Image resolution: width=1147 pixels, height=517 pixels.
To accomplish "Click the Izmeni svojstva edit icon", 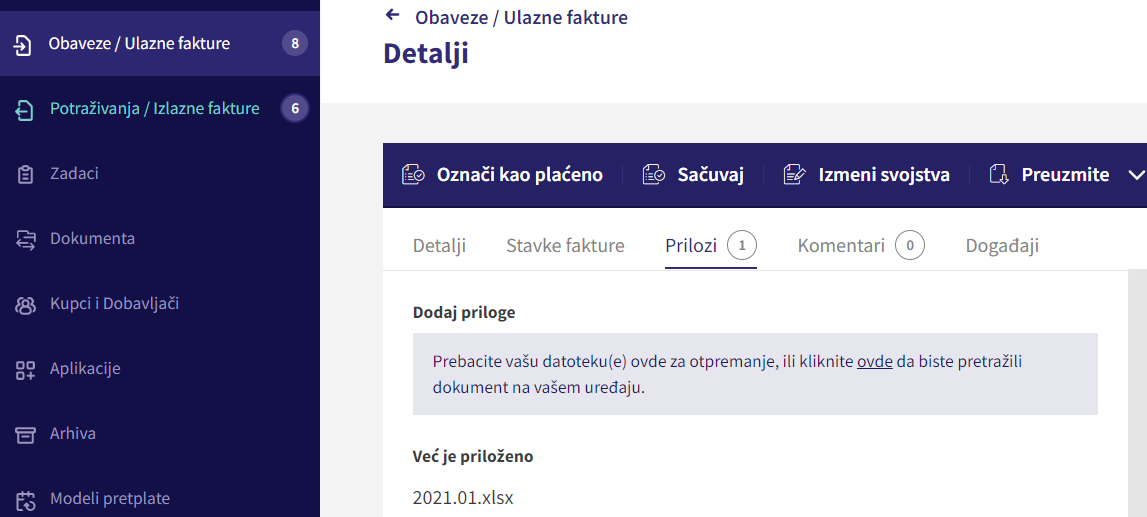I will [x=794, y=176].
